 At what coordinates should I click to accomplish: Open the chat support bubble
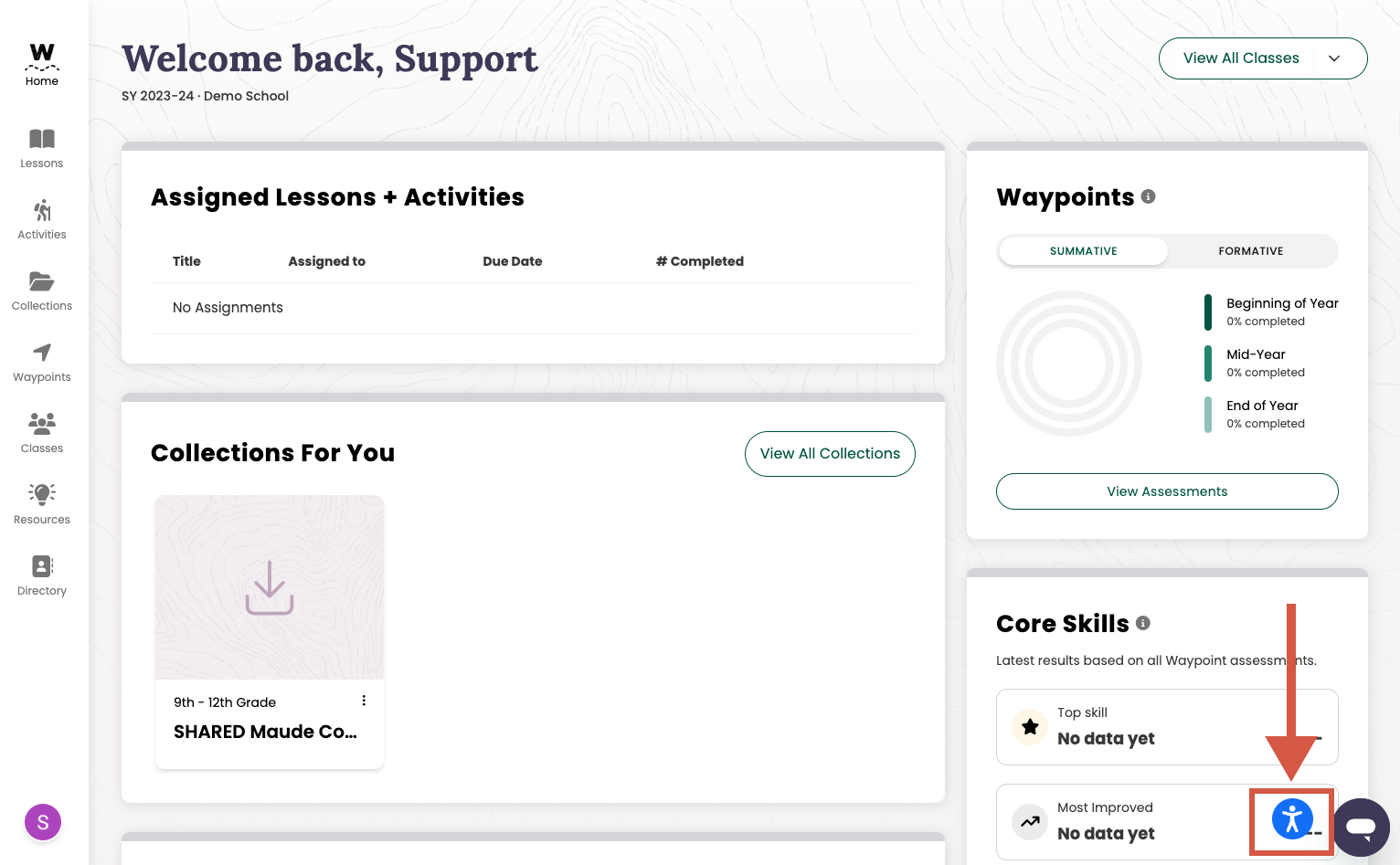[1361, 827]
